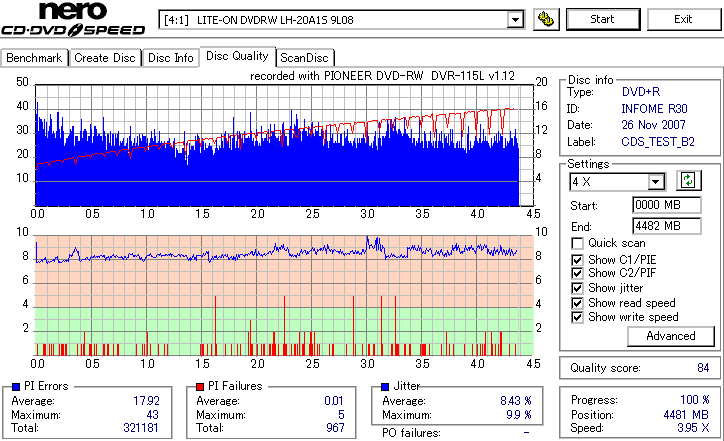
Task: Click PI Failures average 0.01
Action: point(334,401)
